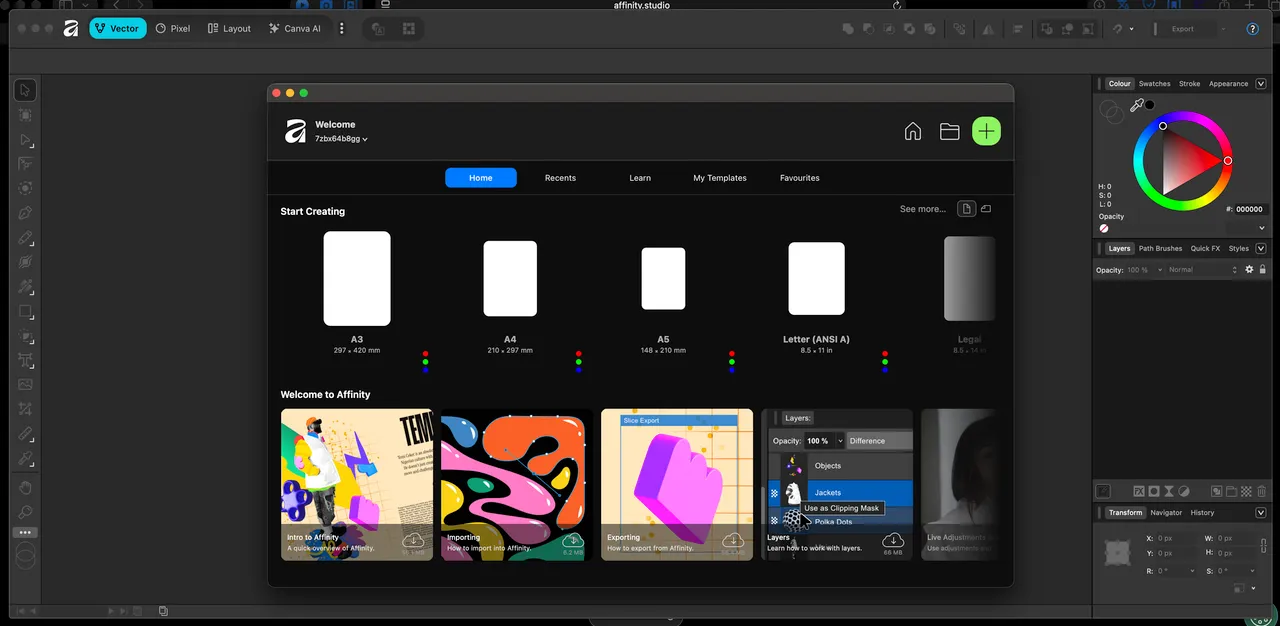Pick the colour picker eyedropper in Colour panel

click(1137, 105)
